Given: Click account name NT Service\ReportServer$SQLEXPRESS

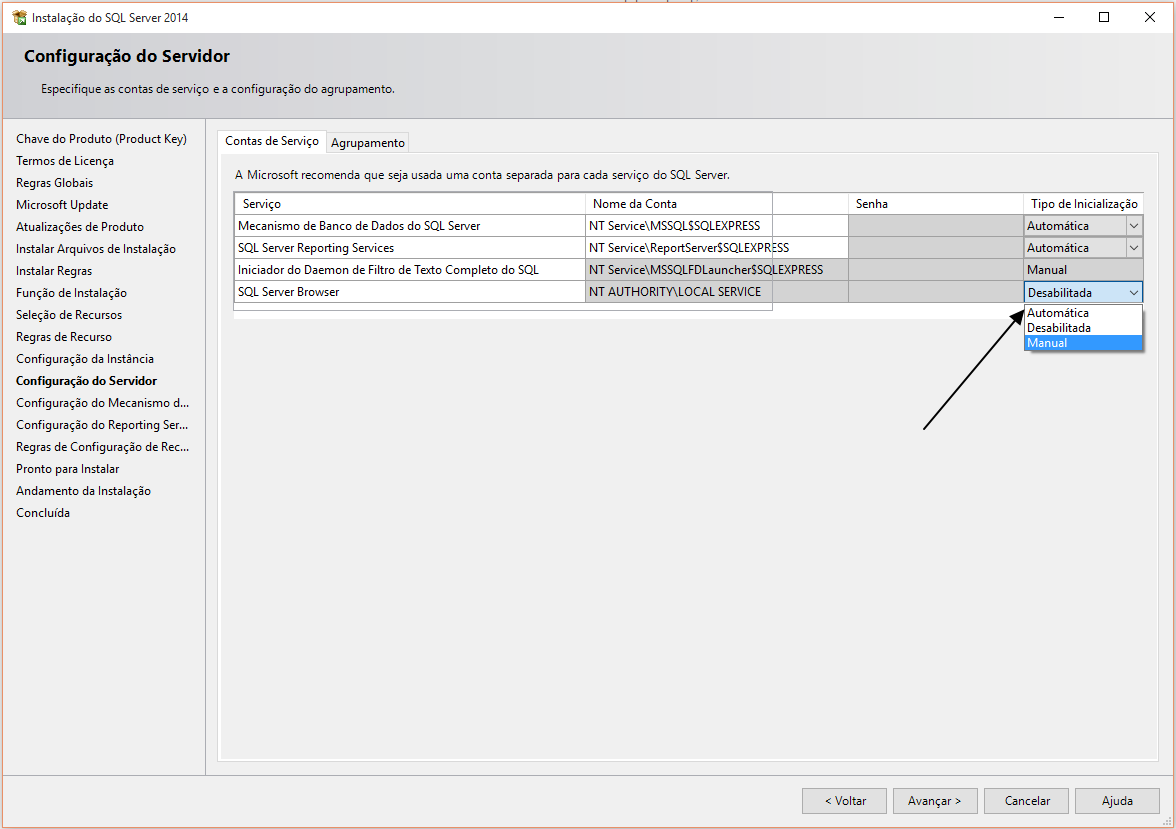Looking at the screenshot, I should pyautogui.click(x=716, y=248).
